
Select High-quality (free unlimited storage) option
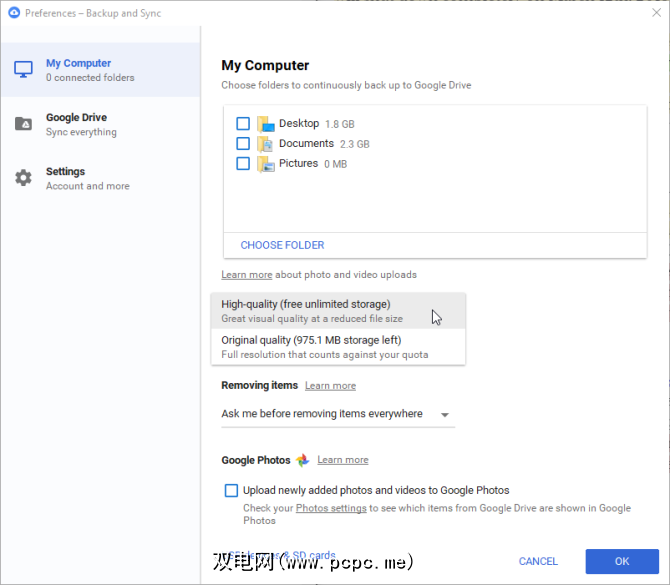338,311
